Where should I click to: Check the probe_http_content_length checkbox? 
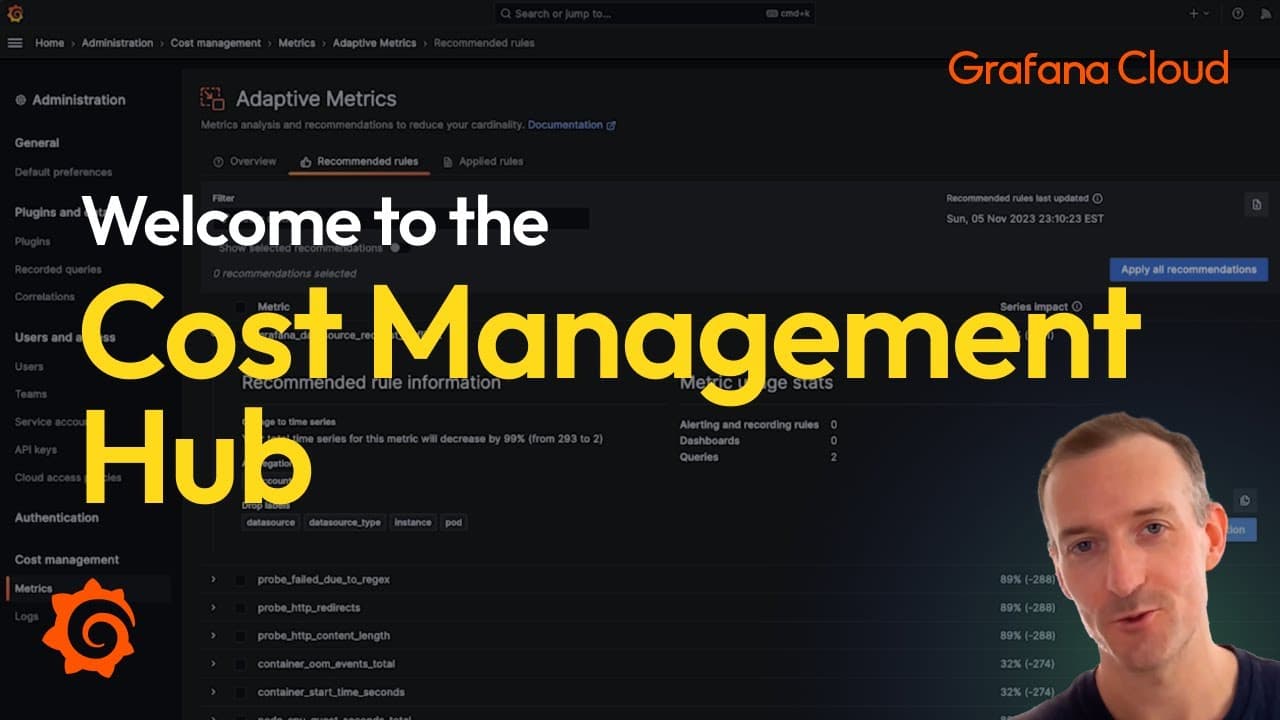click(x=240, y=635)
